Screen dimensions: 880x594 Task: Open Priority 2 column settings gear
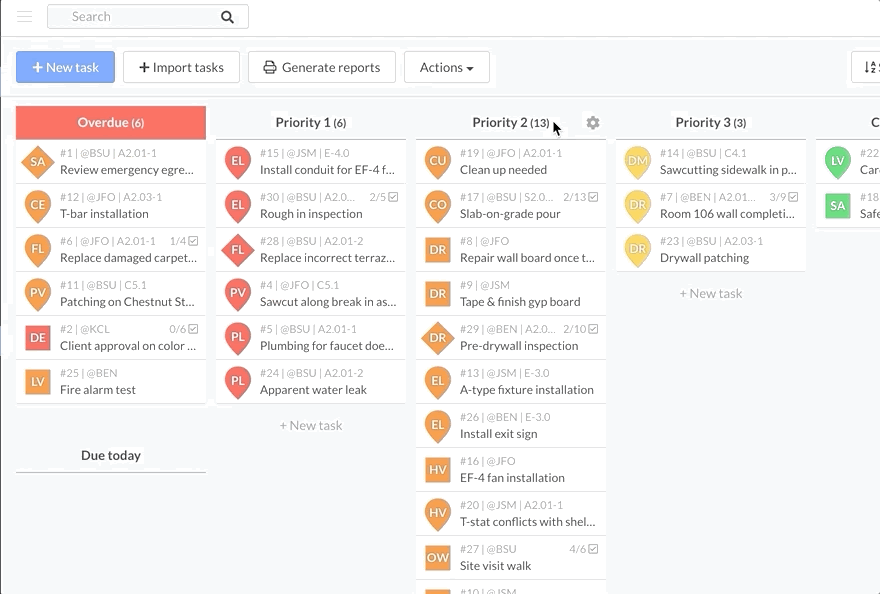pyautogui.click(x=593, y=123)
